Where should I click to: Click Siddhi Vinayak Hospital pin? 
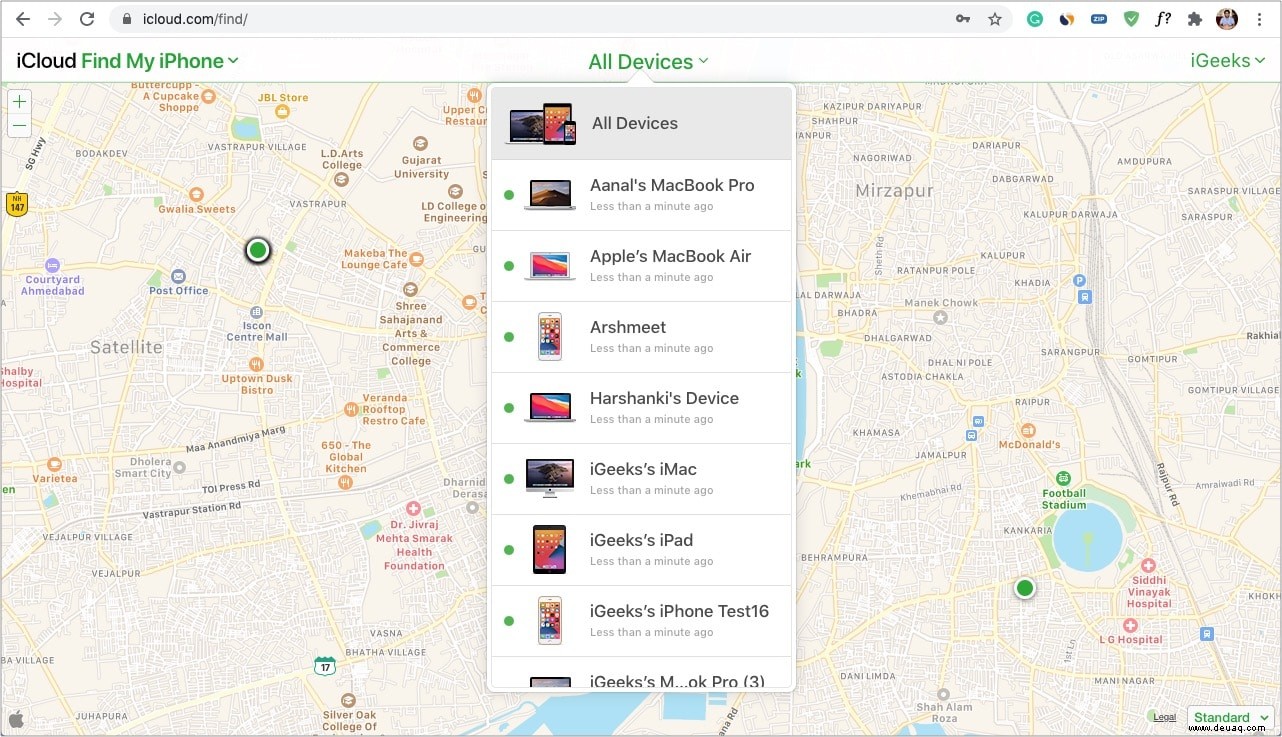(1148, 565)
